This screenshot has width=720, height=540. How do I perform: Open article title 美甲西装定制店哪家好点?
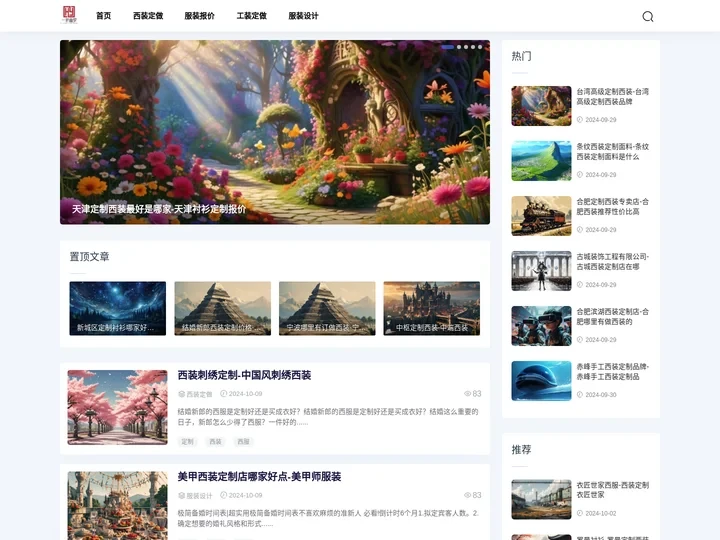pyautogui.click(x=259, y=477)
